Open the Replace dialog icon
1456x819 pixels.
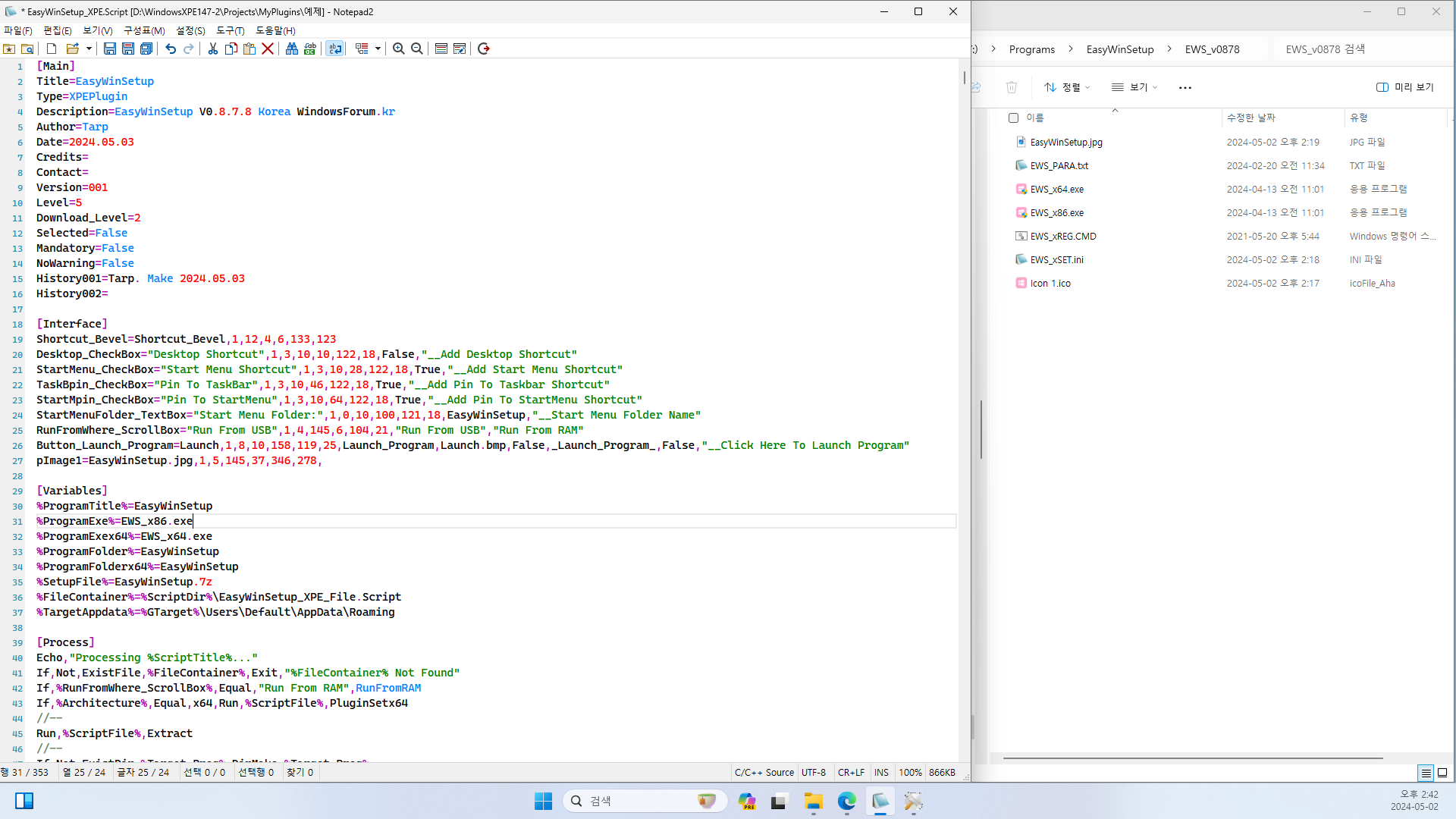click(x=310, y=49)
